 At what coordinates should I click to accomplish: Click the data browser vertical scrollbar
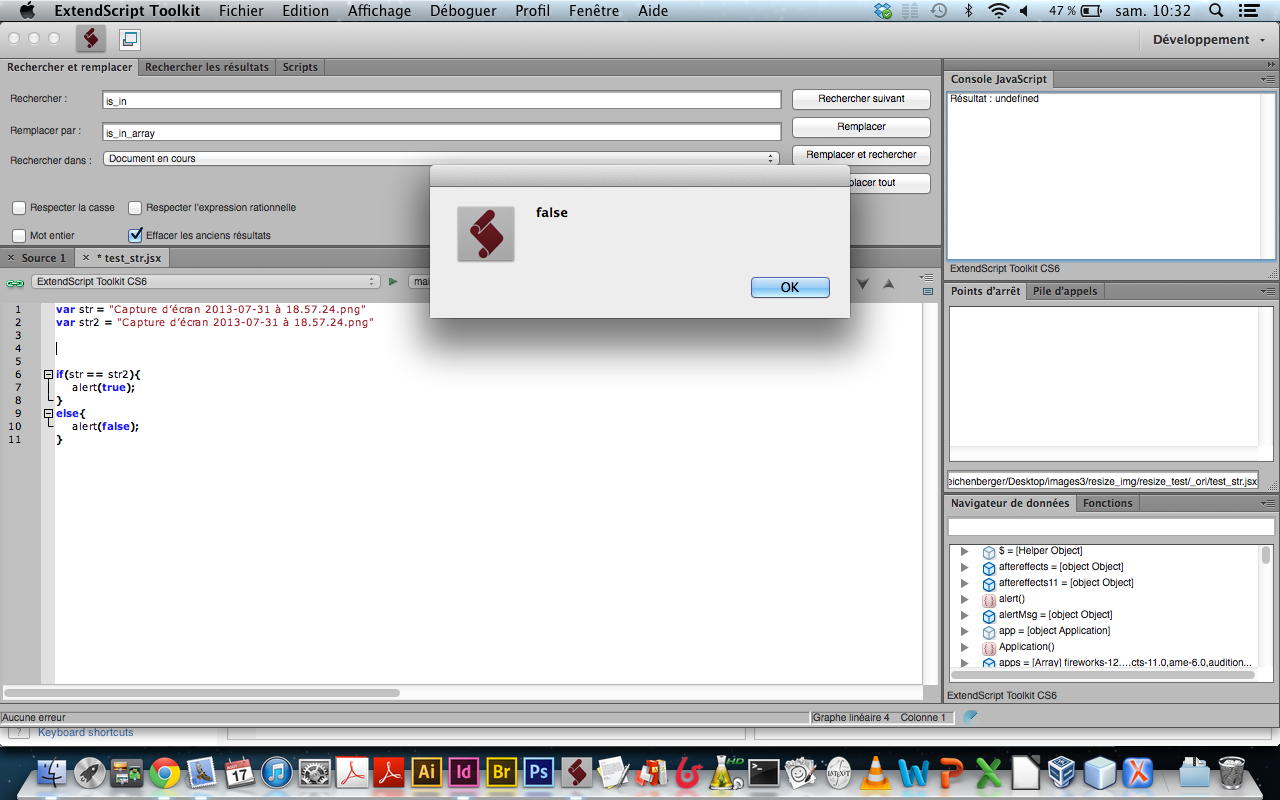[1266, 555]
